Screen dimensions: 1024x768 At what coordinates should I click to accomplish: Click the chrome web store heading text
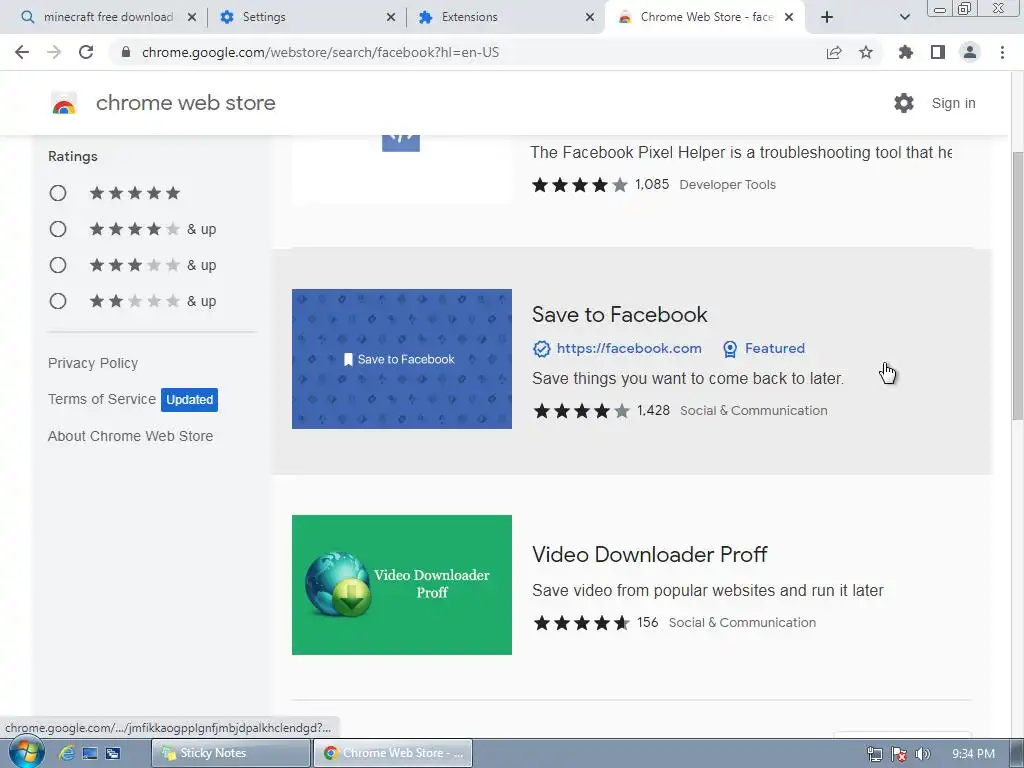(x=185, y=103)
